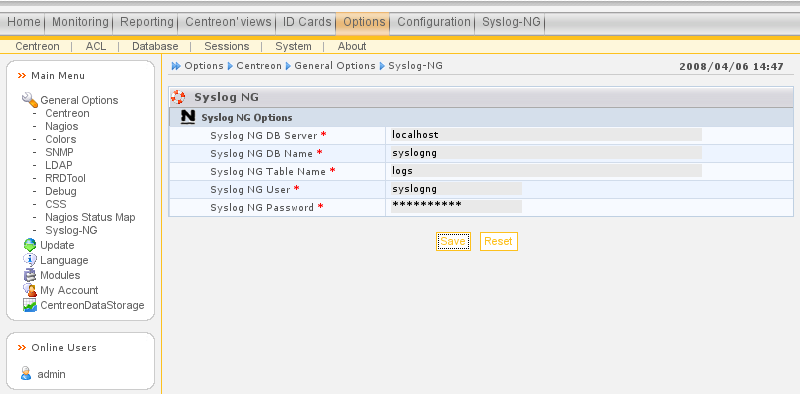Open the Home tab
This screenshot has width=800, height=394.
click(23, 22)
